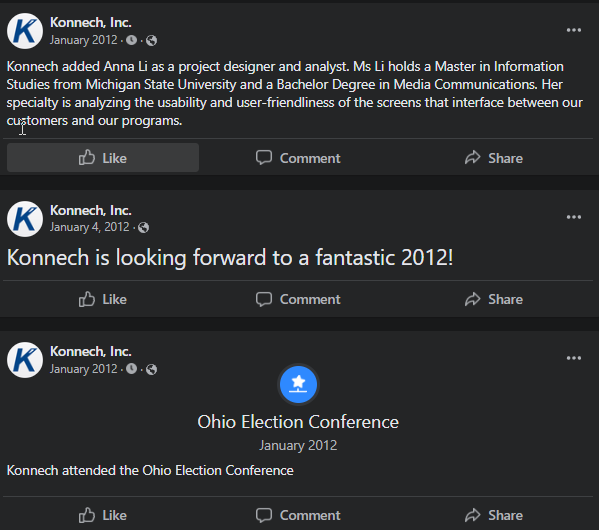Comment on the Ohio Election Conference post
The height and width of the screenshot is (530, 599).
coord(298,515)
